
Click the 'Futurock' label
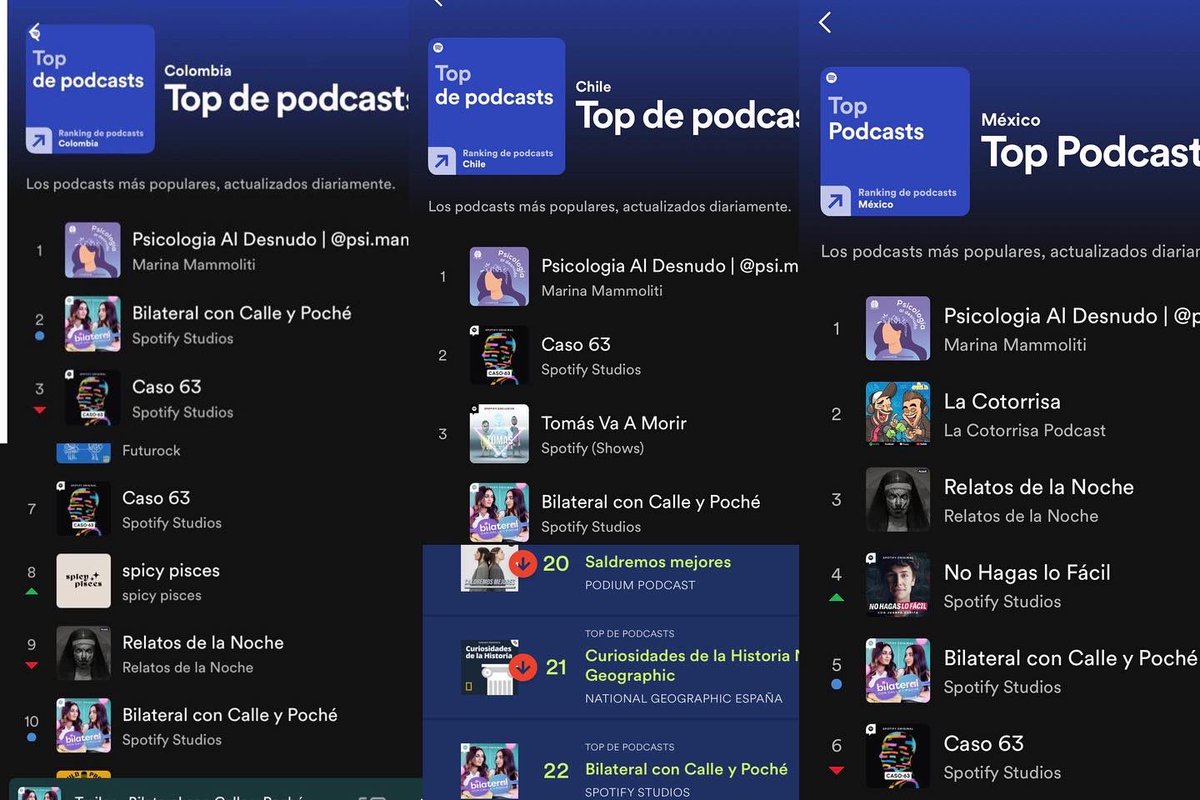[151, 451]
